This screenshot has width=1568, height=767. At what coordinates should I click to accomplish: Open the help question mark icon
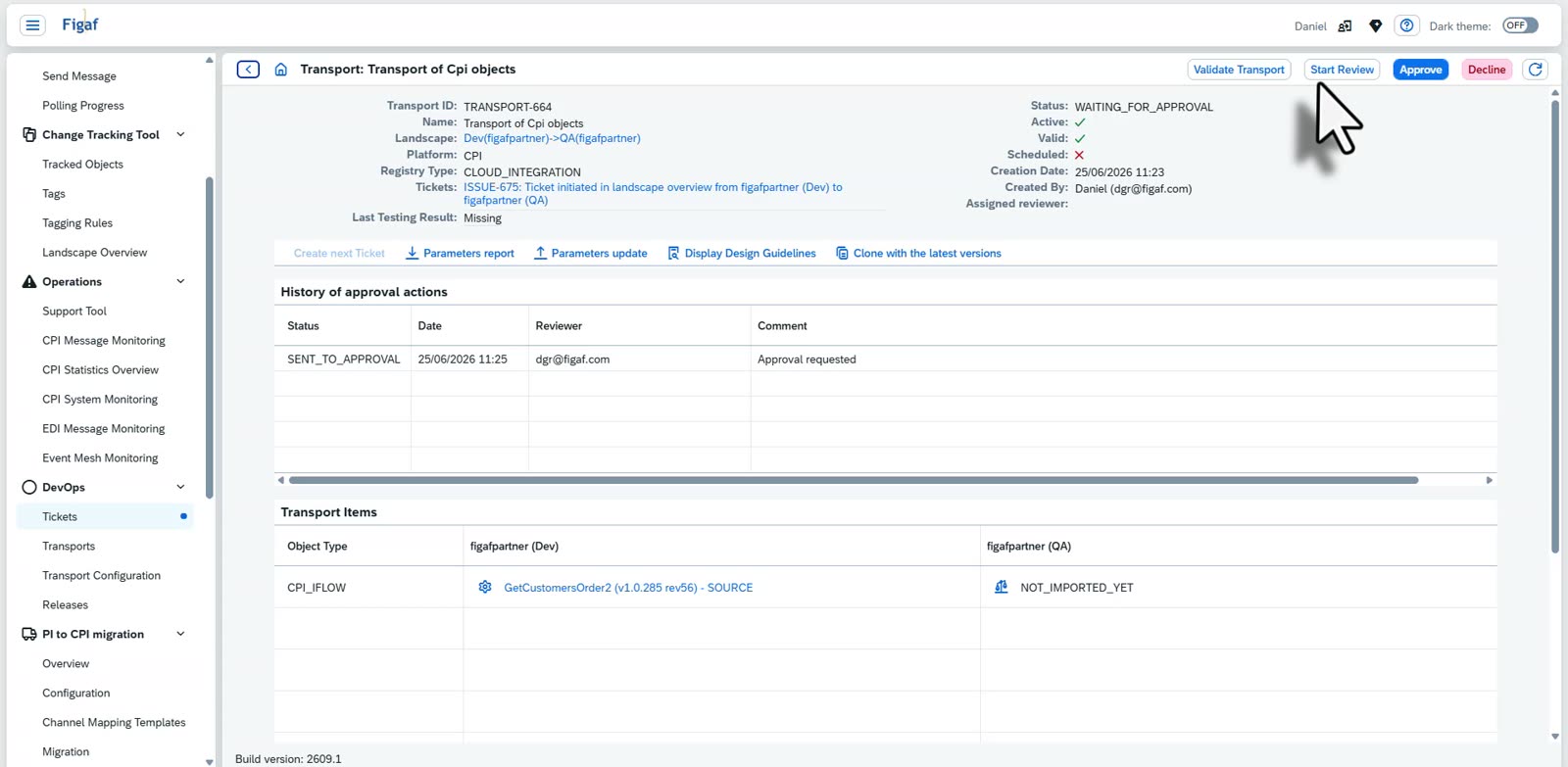1406,25
